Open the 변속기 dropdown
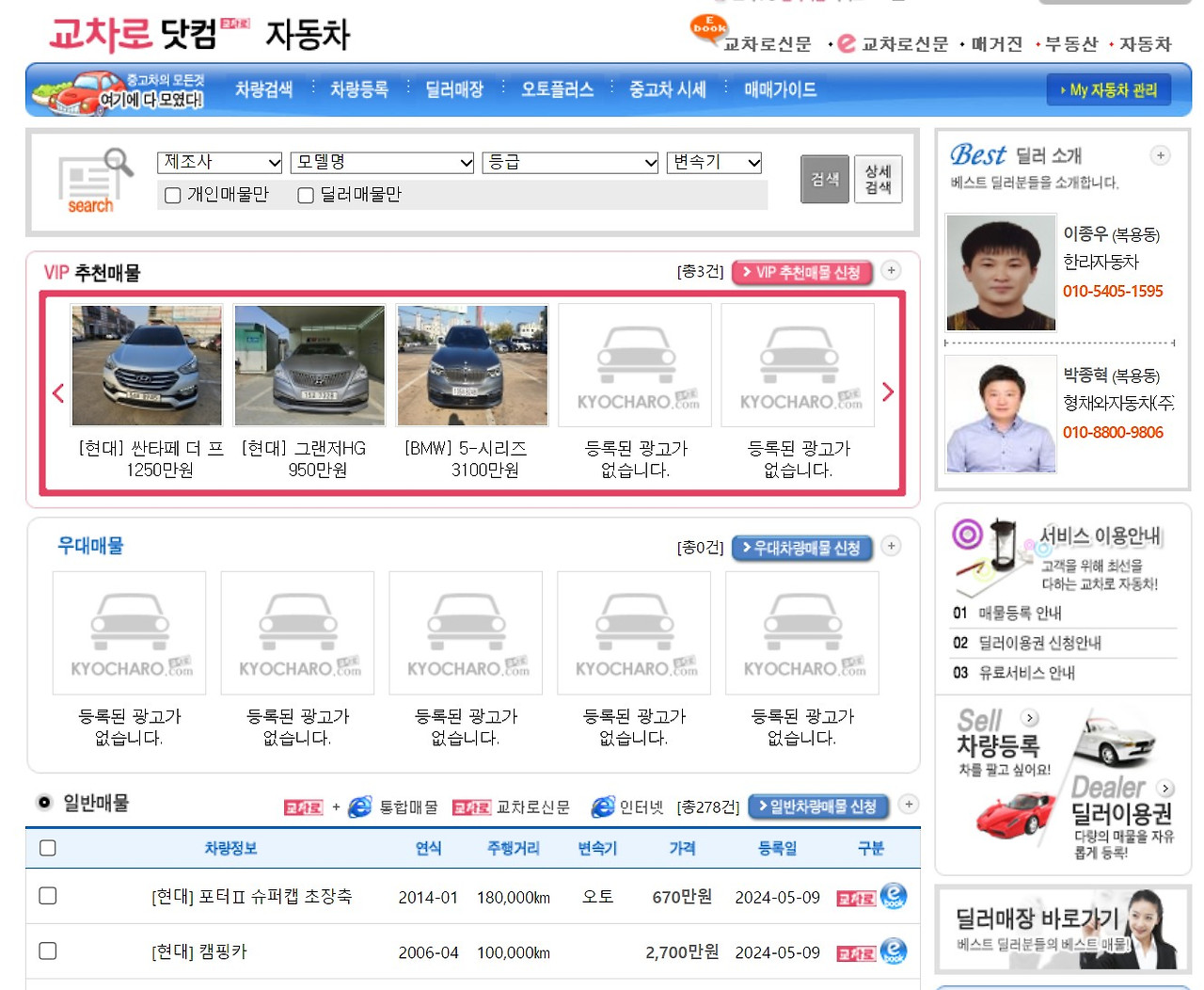Screen dimensions: 1204x990 [x=715, y=163]
